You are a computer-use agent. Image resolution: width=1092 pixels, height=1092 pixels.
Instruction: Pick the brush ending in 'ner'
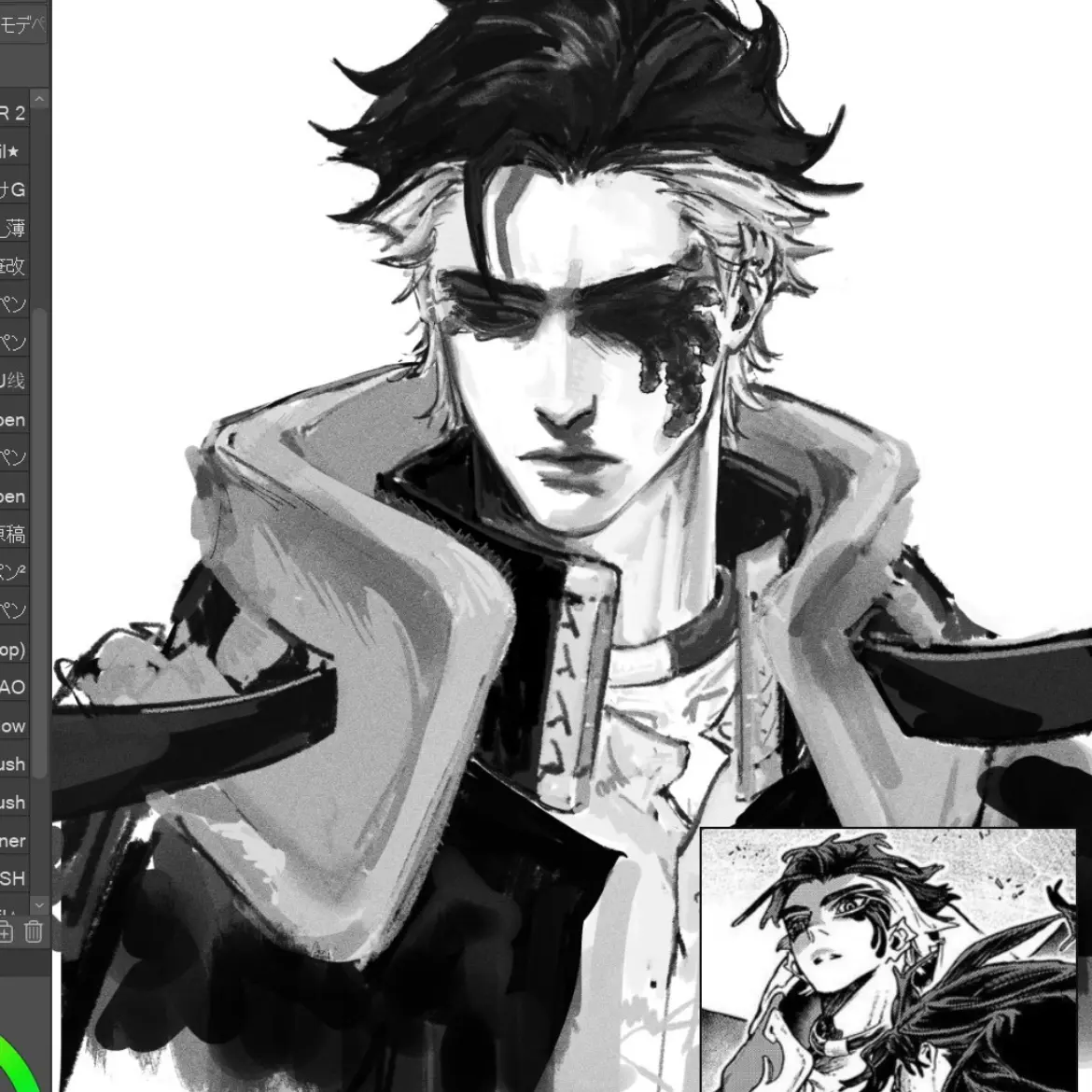pos(13,840)
